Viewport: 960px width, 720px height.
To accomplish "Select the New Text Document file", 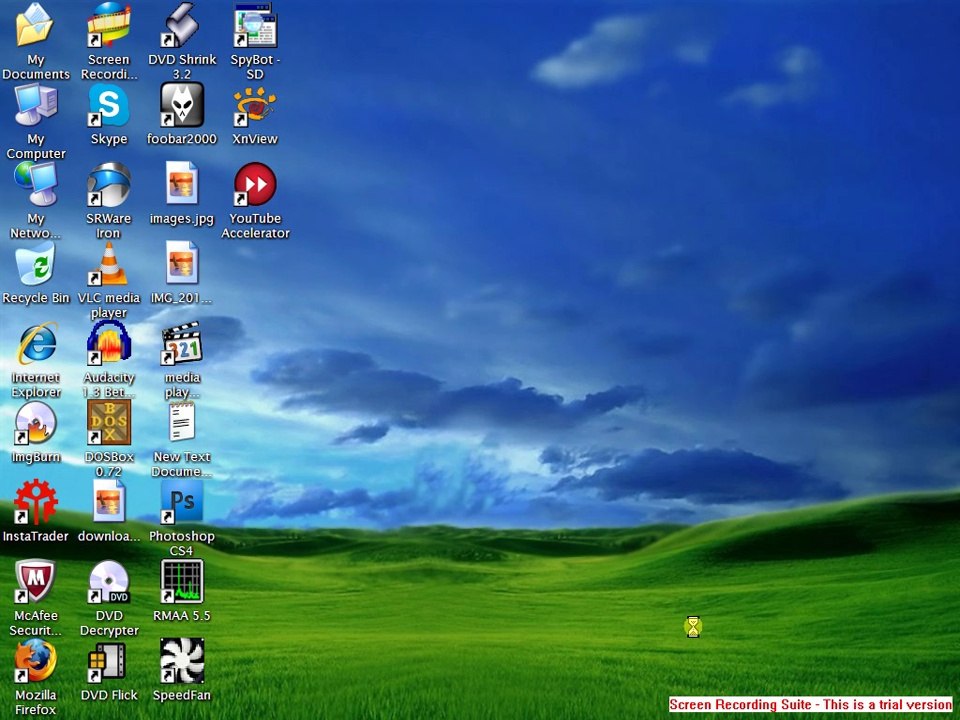I will click(x=182, y=422).
